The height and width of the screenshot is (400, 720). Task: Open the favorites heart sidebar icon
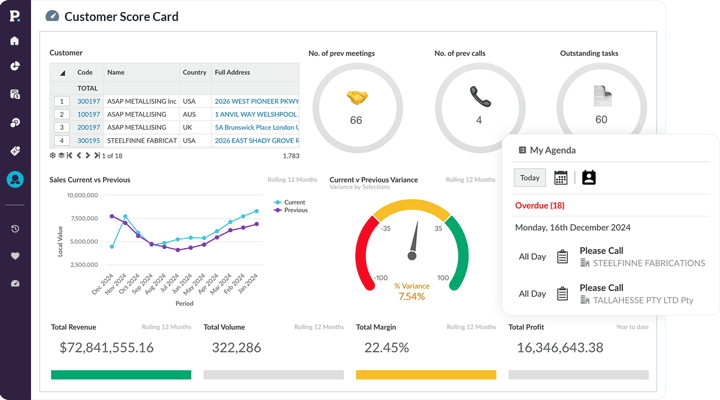pos(15,256)
